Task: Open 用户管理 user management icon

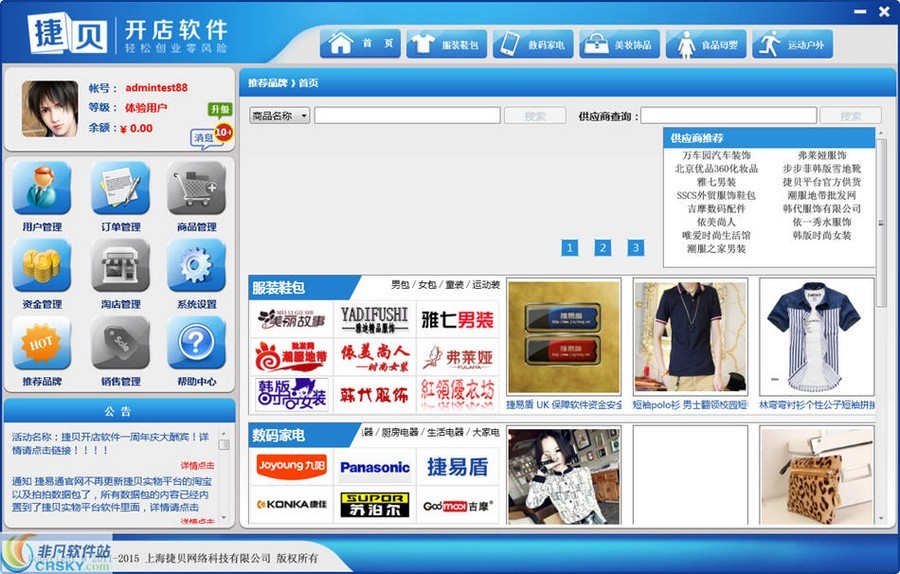Action: point(42,188)
